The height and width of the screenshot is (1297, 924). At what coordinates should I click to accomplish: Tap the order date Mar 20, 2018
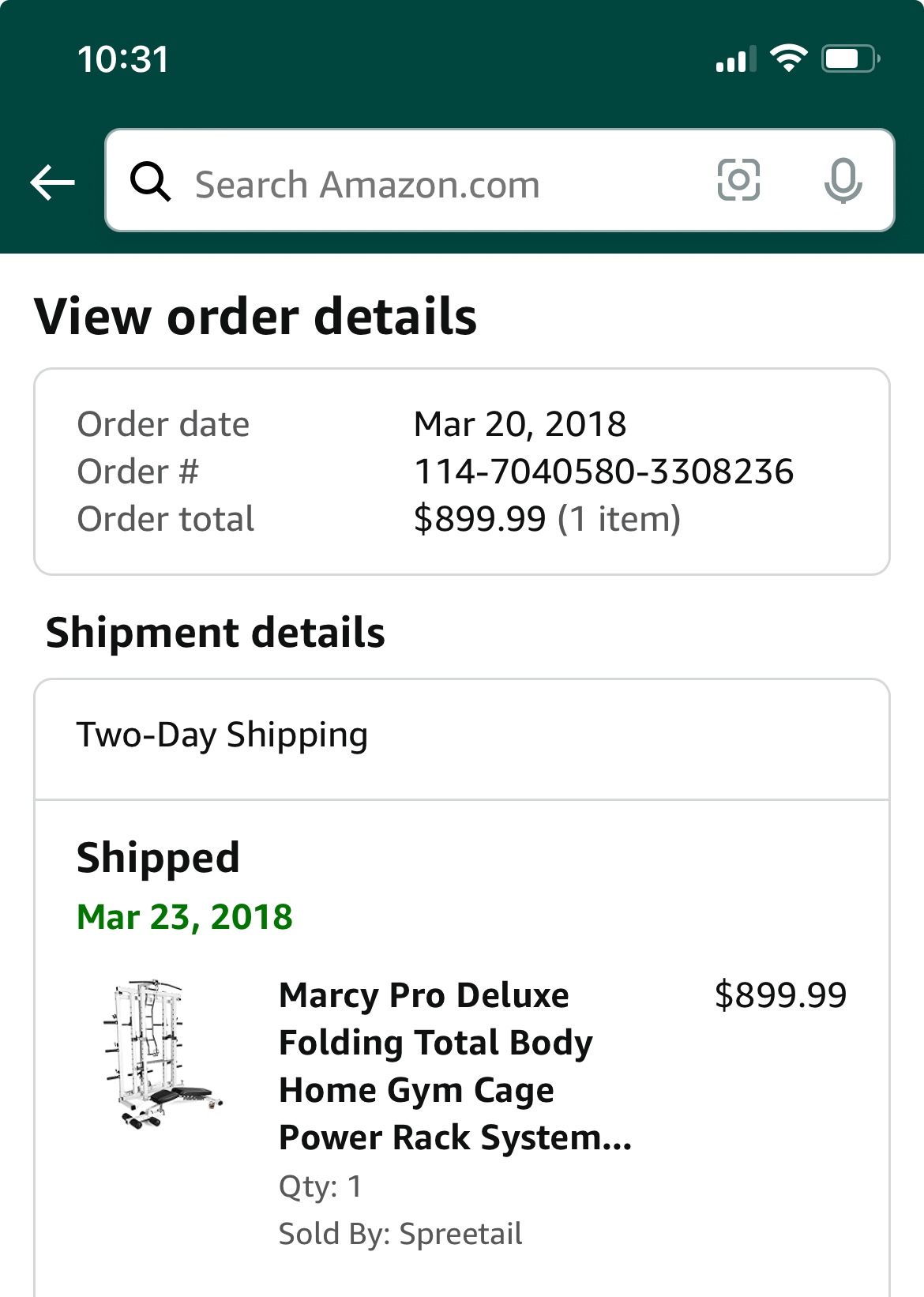(520, 424)
